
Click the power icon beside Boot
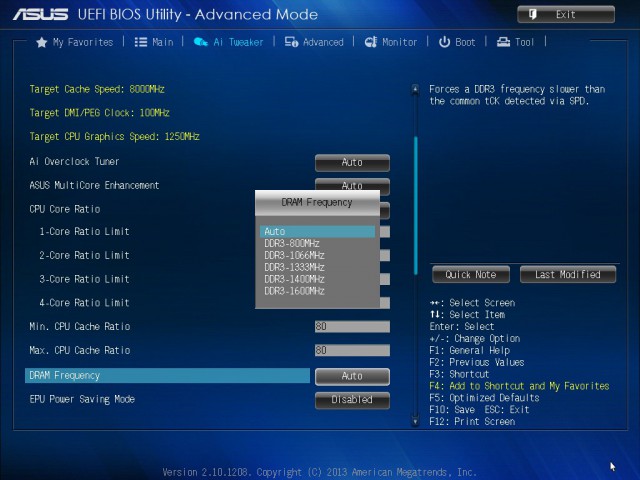(444, 42)
